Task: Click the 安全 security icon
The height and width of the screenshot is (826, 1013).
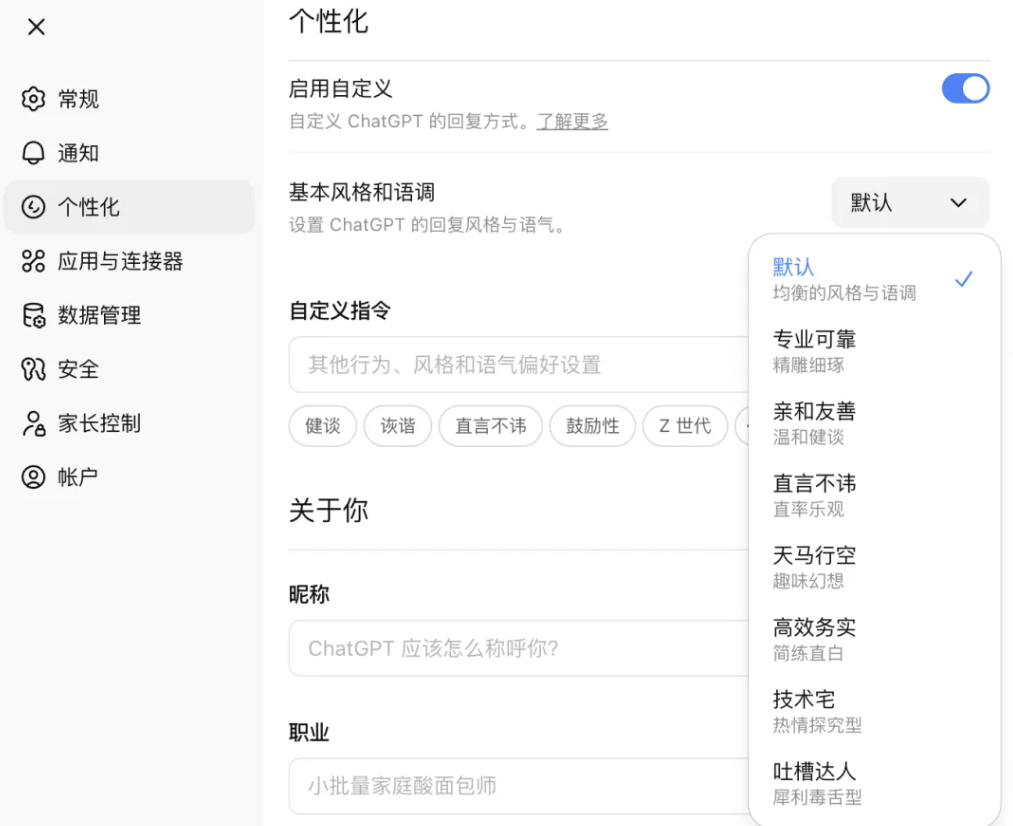Action: click(34, 369)
